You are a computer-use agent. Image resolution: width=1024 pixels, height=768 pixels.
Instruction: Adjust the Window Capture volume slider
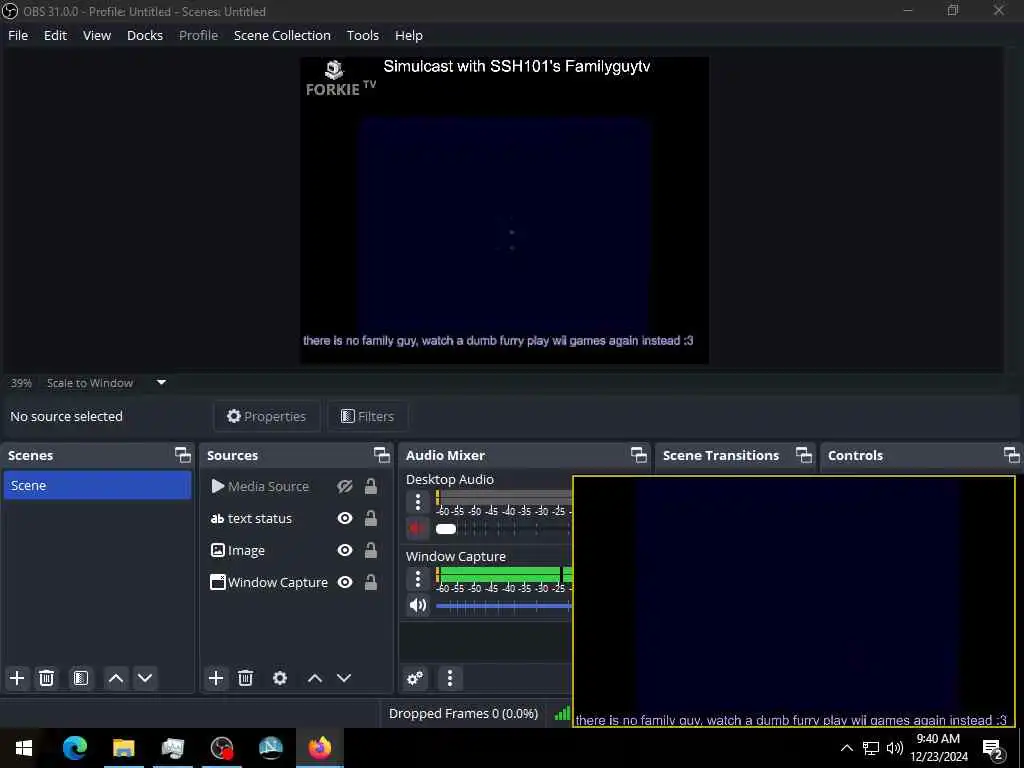(x=504, y=606)
